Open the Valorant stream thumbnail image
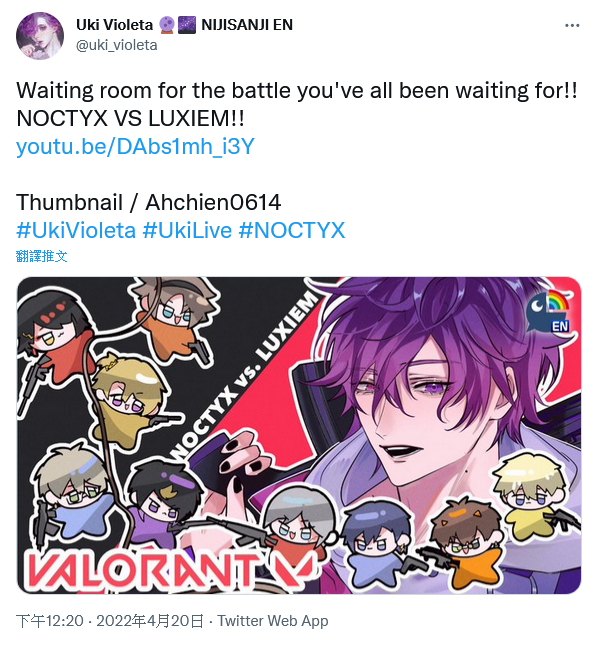Viewport: 598px width, 646px height. [x=299, y=435]
